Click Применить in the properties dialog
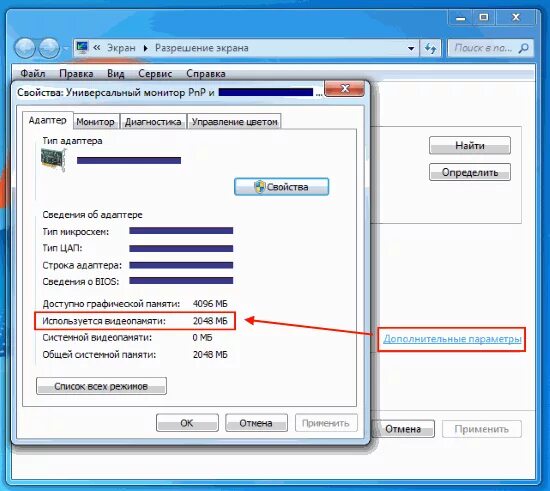Image resolution: width=550 pixels, height=491 pixels. (x=326, y=423)
